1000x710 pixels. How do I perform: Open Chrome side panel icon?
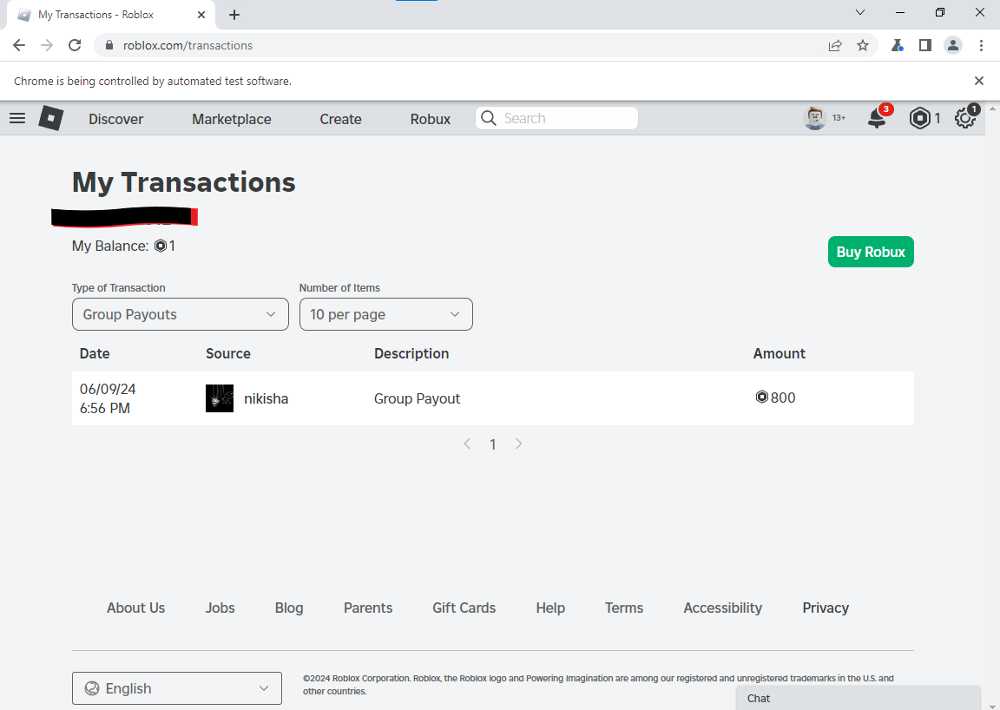click(925, 45)
